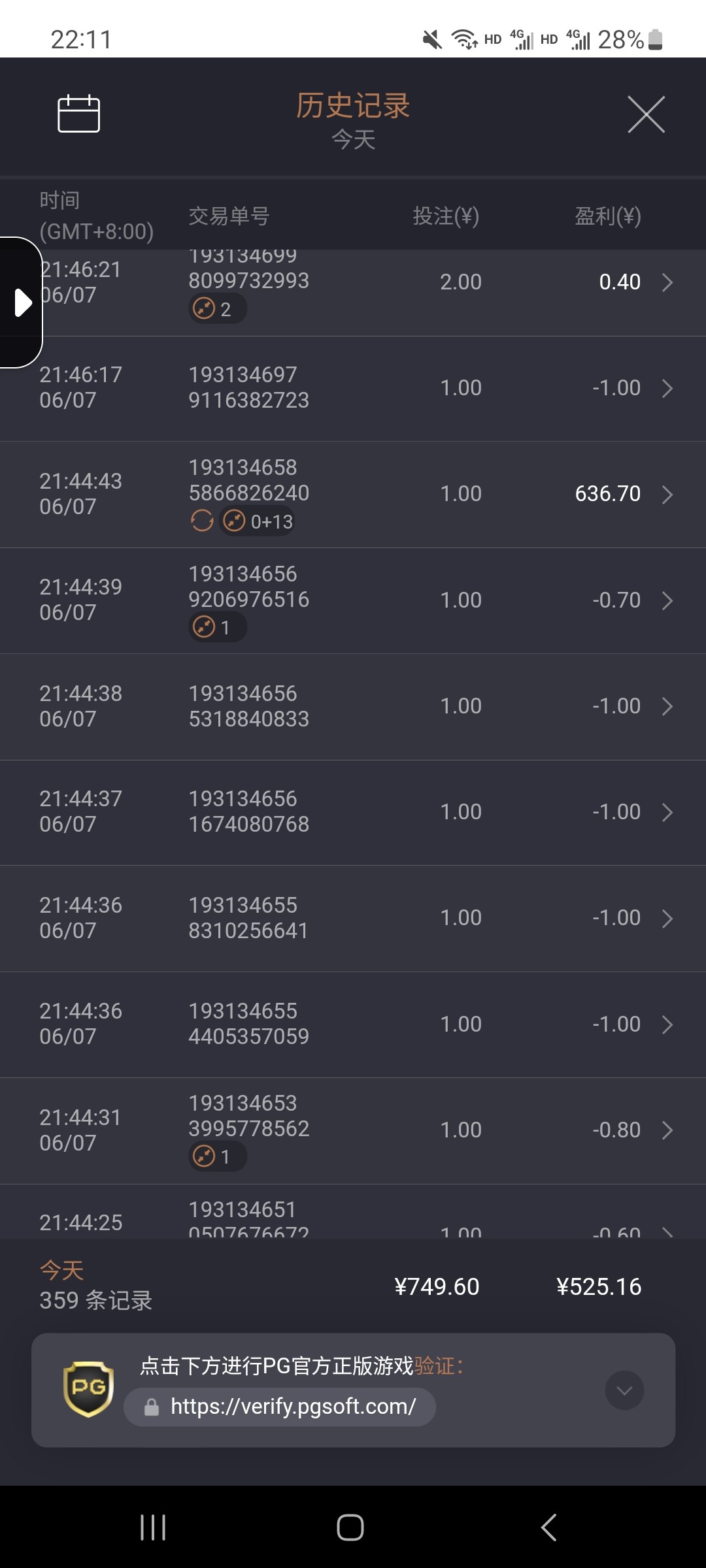Select the 21:44:38 transaction row
Image resolution: width=706 pixels, height=1568 pixels.
click(x=353, y=706)
